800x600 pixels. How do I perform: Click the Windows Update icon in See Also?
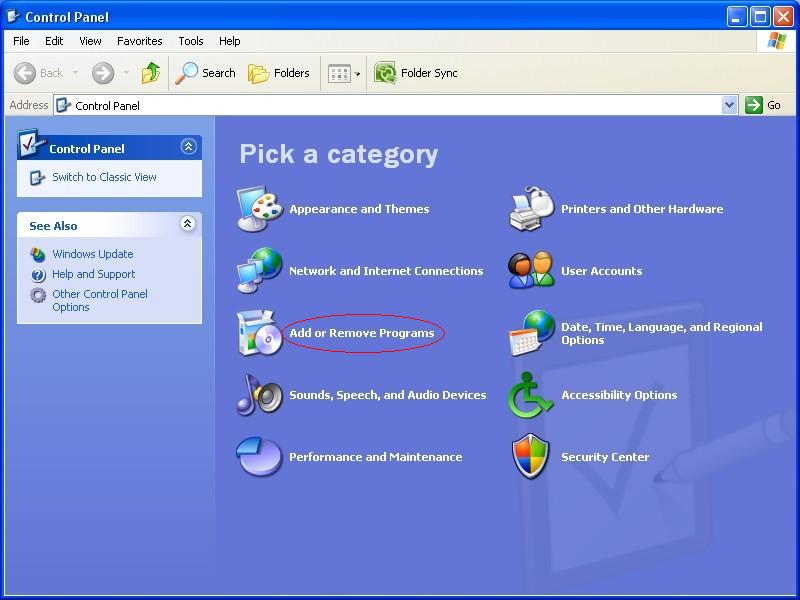(x=38, y=254)
